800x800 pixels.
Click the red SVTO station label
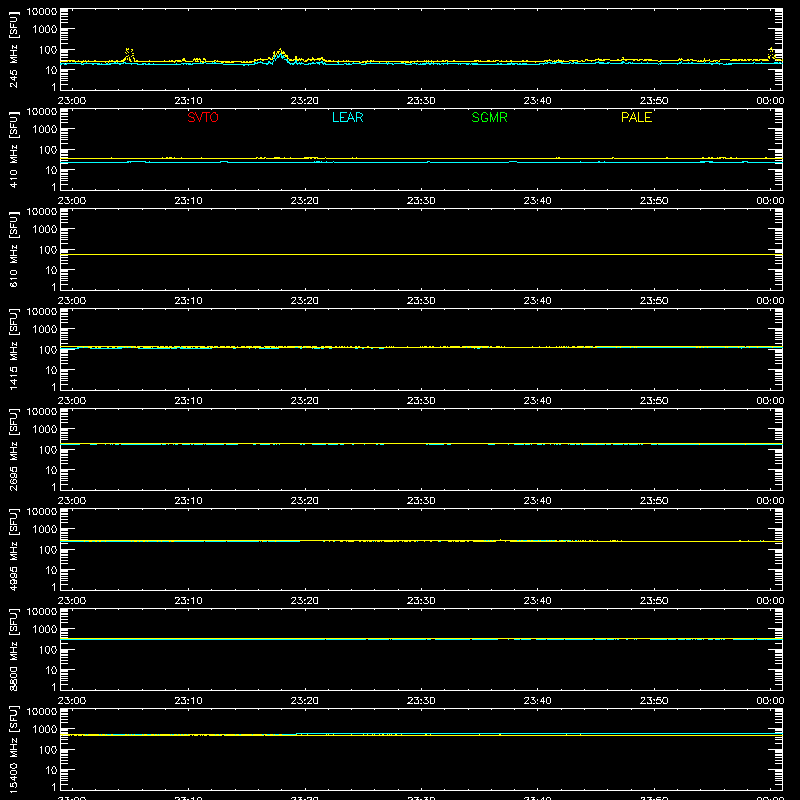tap(203, 117)
